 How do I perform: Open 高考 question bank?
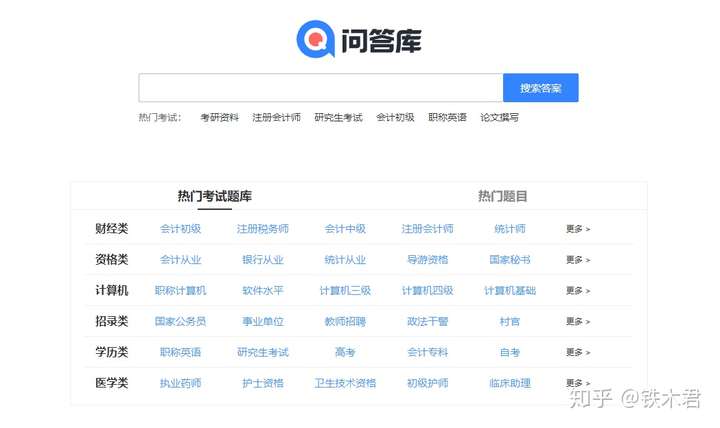point(345,352)
